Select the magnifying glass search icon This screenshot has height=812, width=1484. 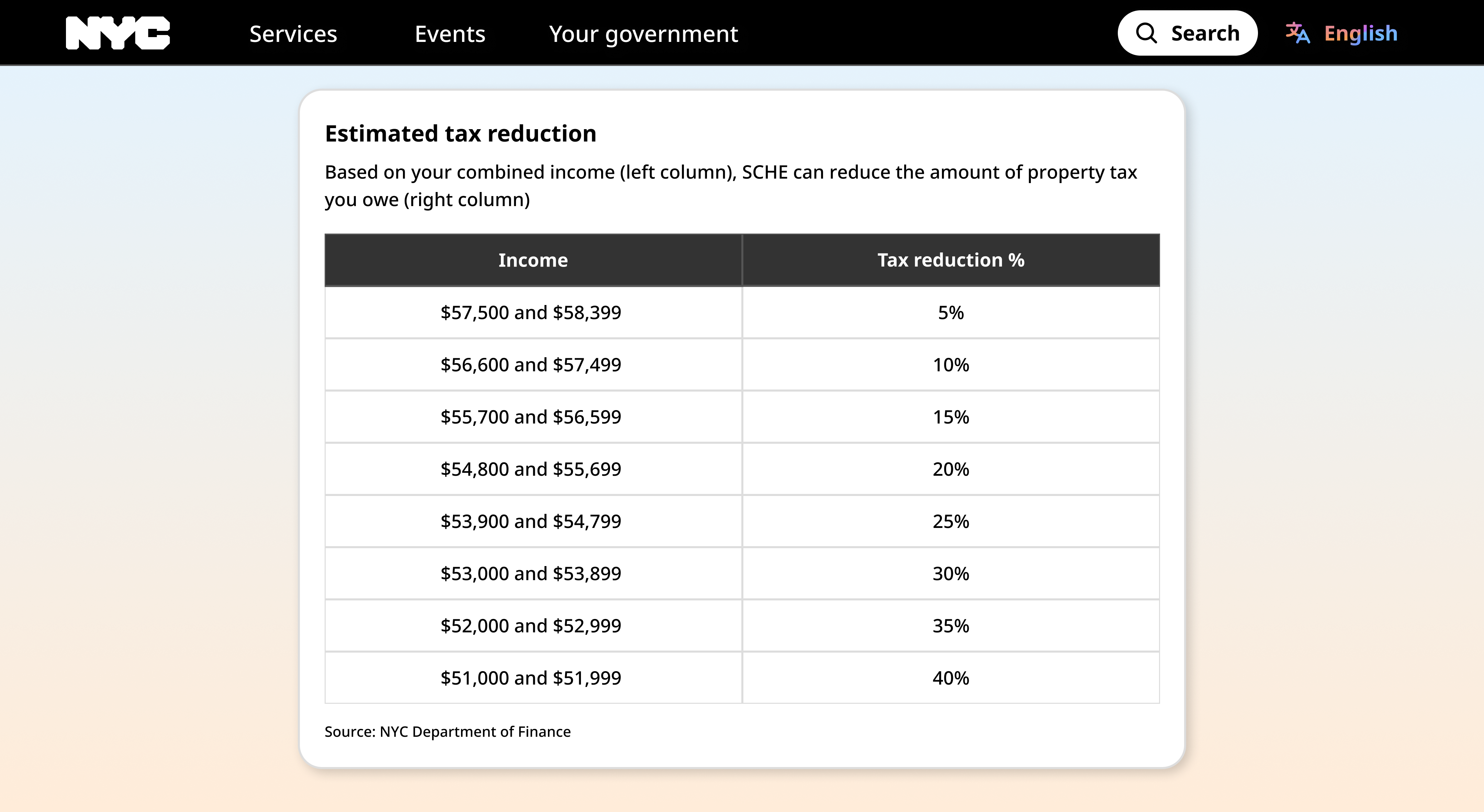[x=1147, y=33]
